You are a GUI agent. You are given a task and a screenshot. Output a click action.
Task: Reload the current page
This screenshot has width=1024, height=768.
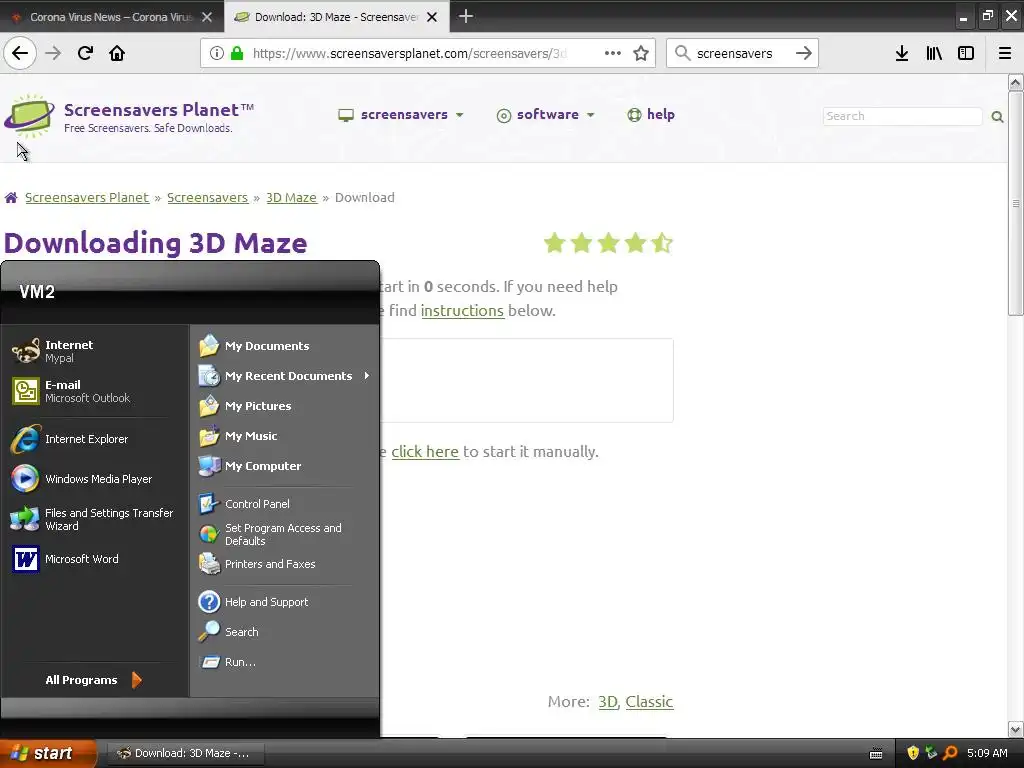pos(85,53)
